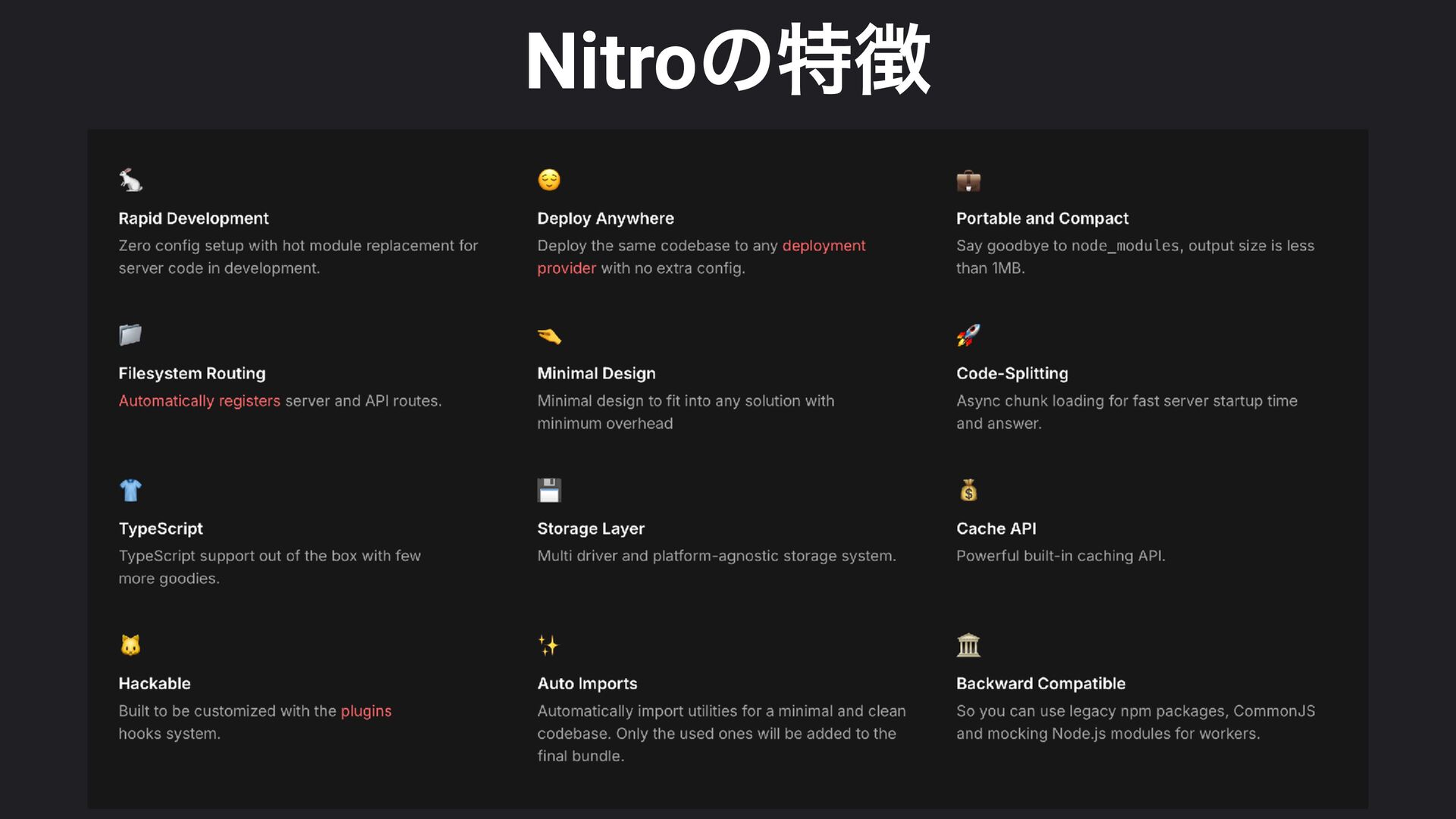
Task: Click the Rapid Development heading
Action: click(193, 218)
